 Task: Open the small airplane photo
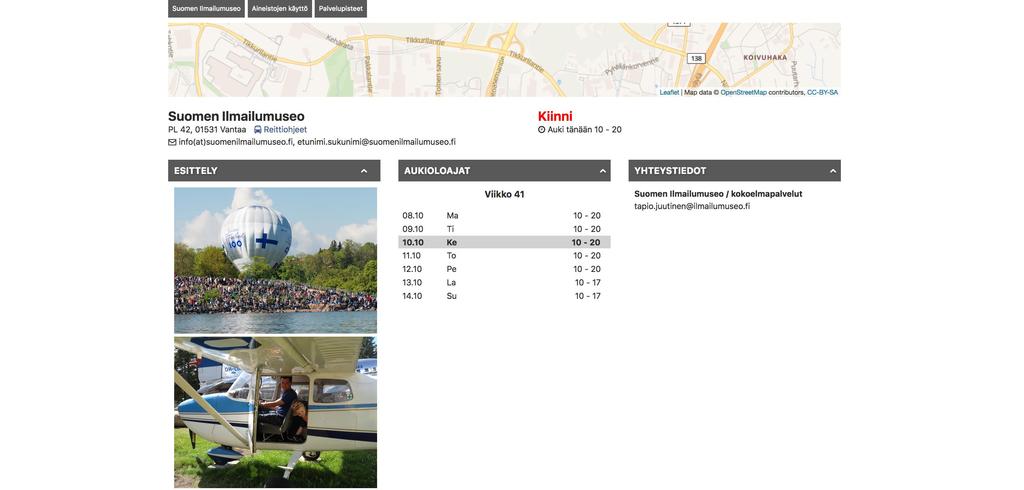[x=276, y=412]
